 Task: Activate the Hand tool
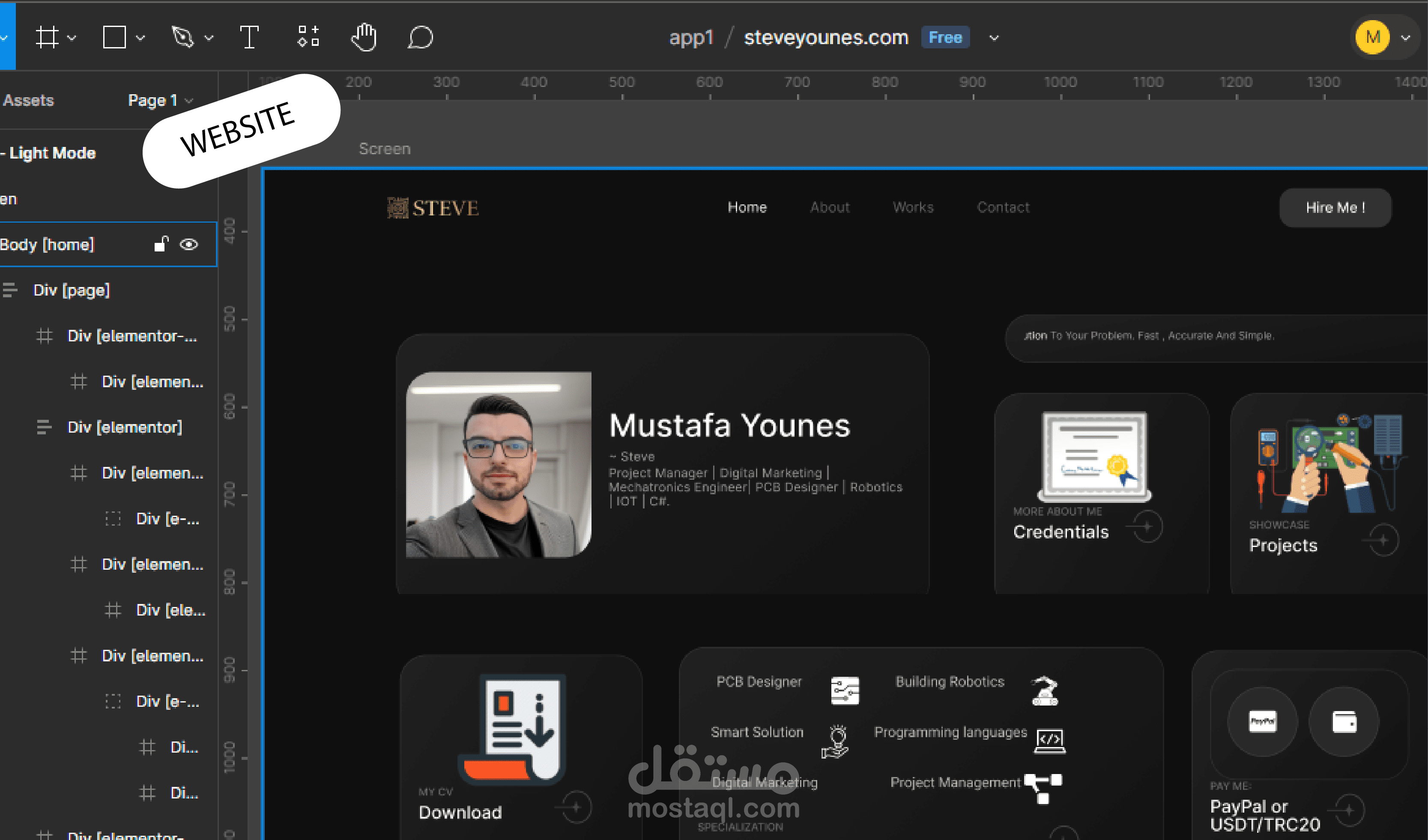click(x=364, y=37)
